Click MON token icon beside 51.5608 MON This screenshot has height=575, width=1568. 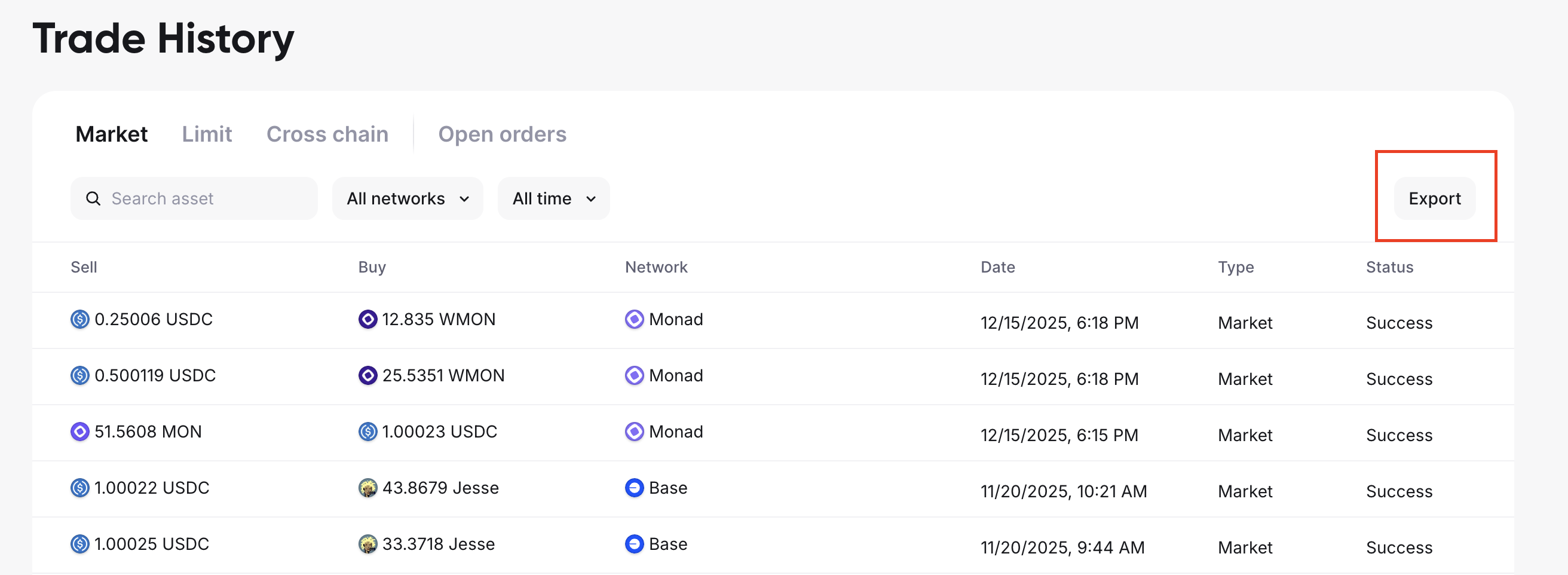click(79, 432)
